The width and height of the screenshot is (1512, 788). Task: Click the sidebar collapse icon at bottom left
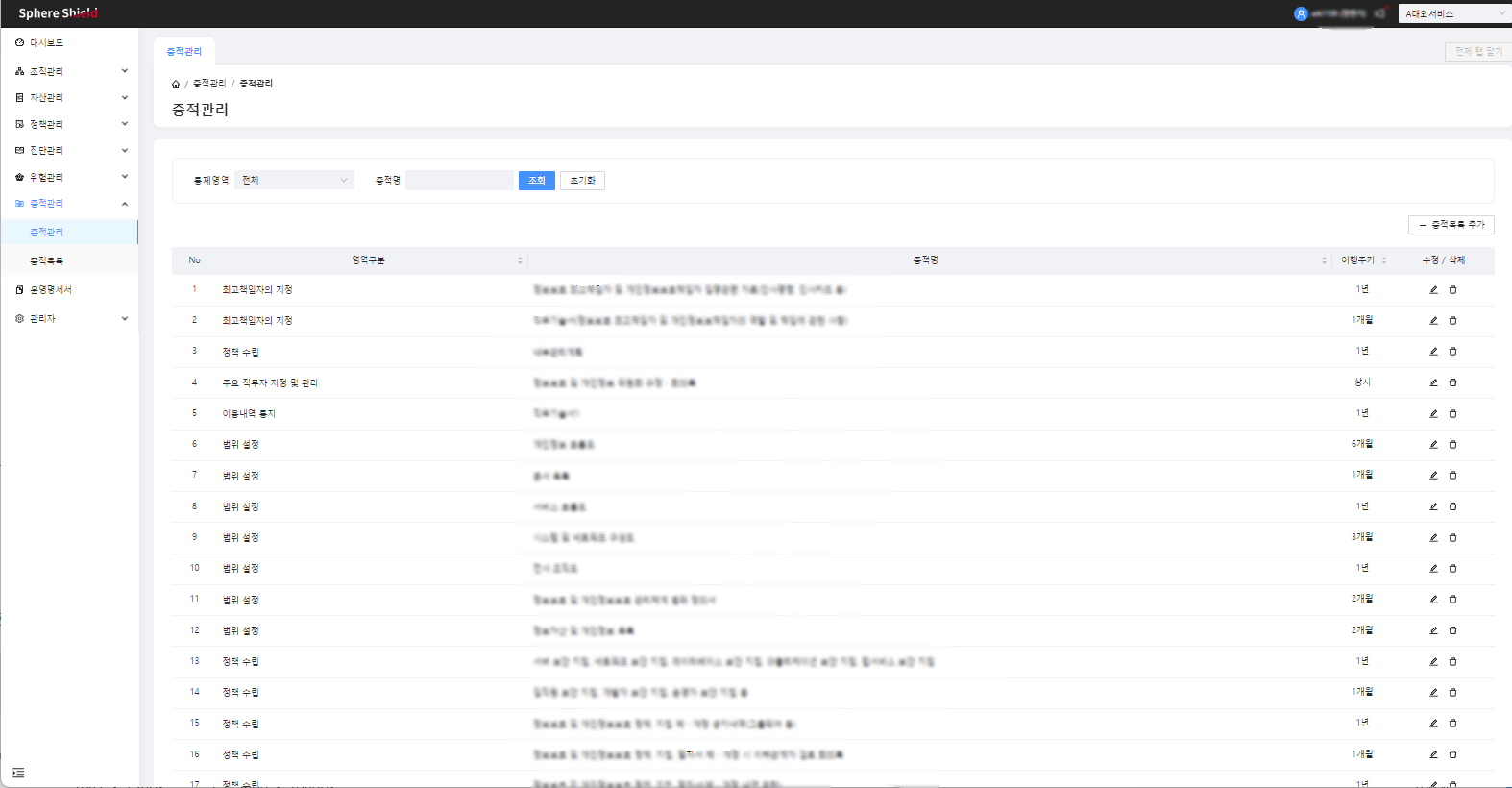tap(18, 773)
